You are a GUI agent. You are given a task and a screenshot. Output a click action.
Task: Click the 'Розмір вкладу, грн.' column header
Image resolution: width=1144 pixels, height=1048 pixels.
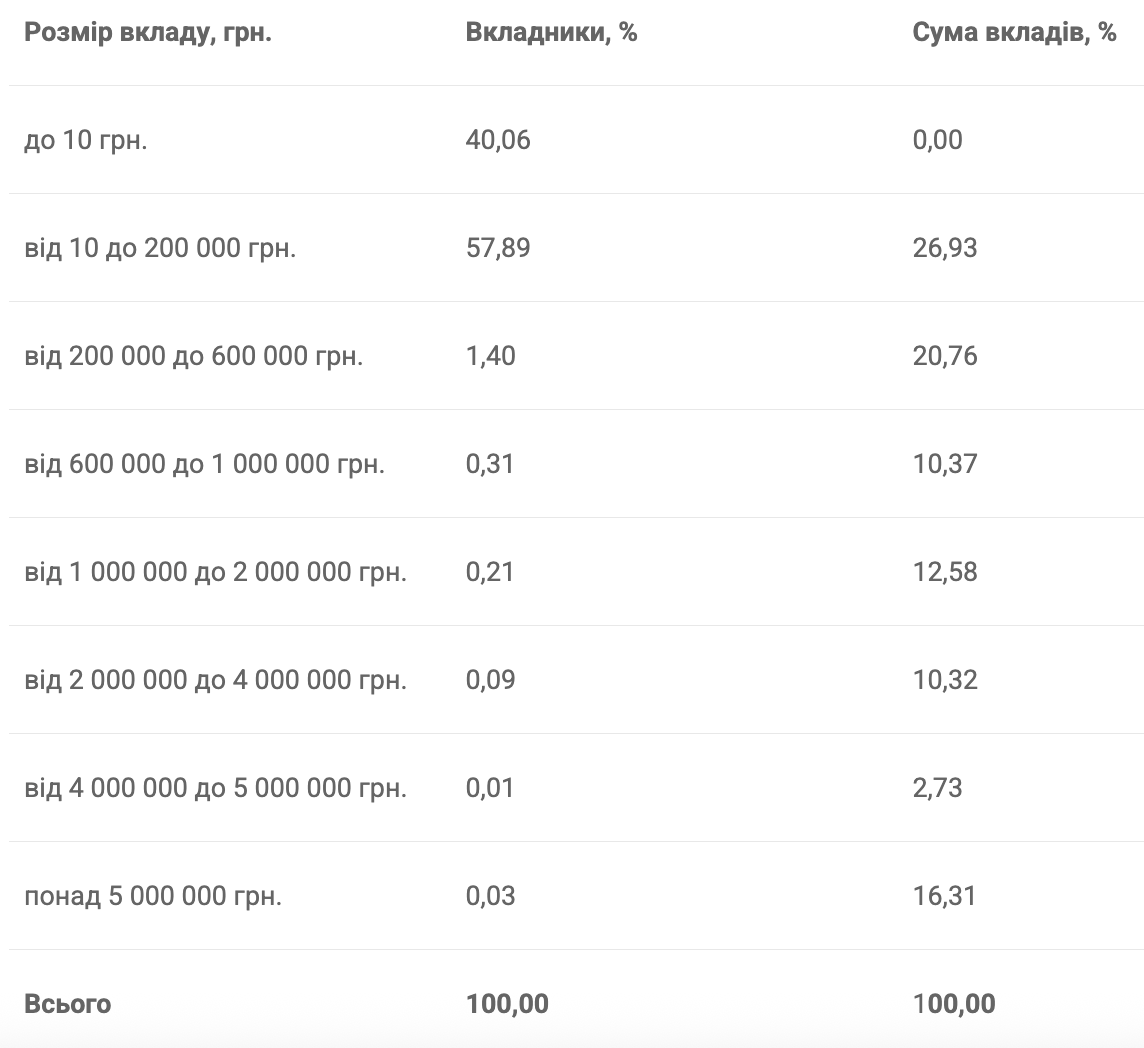coord(148,32)
